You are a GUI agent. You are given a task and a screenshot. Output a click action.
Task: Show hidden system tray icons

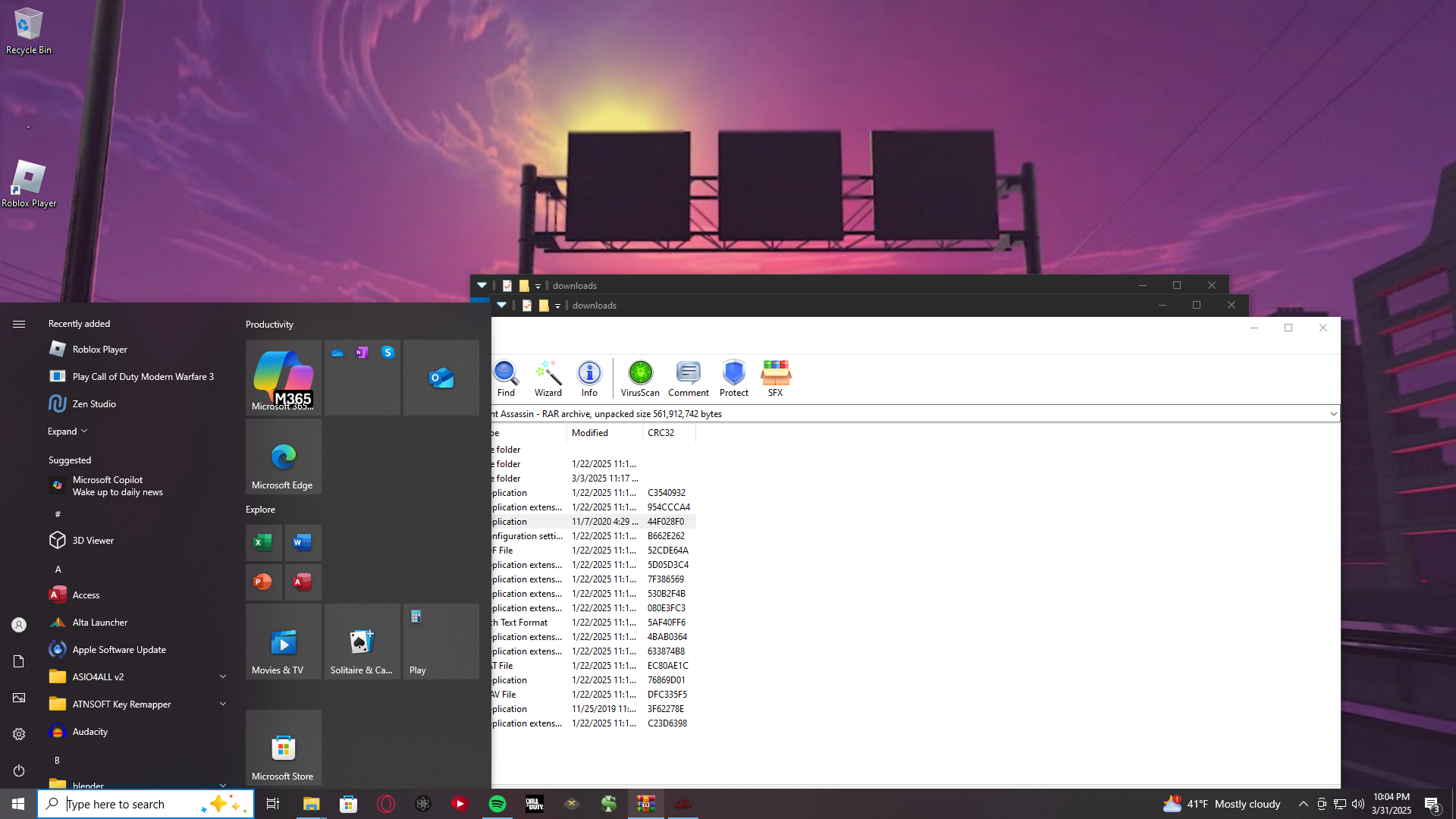1303,804
